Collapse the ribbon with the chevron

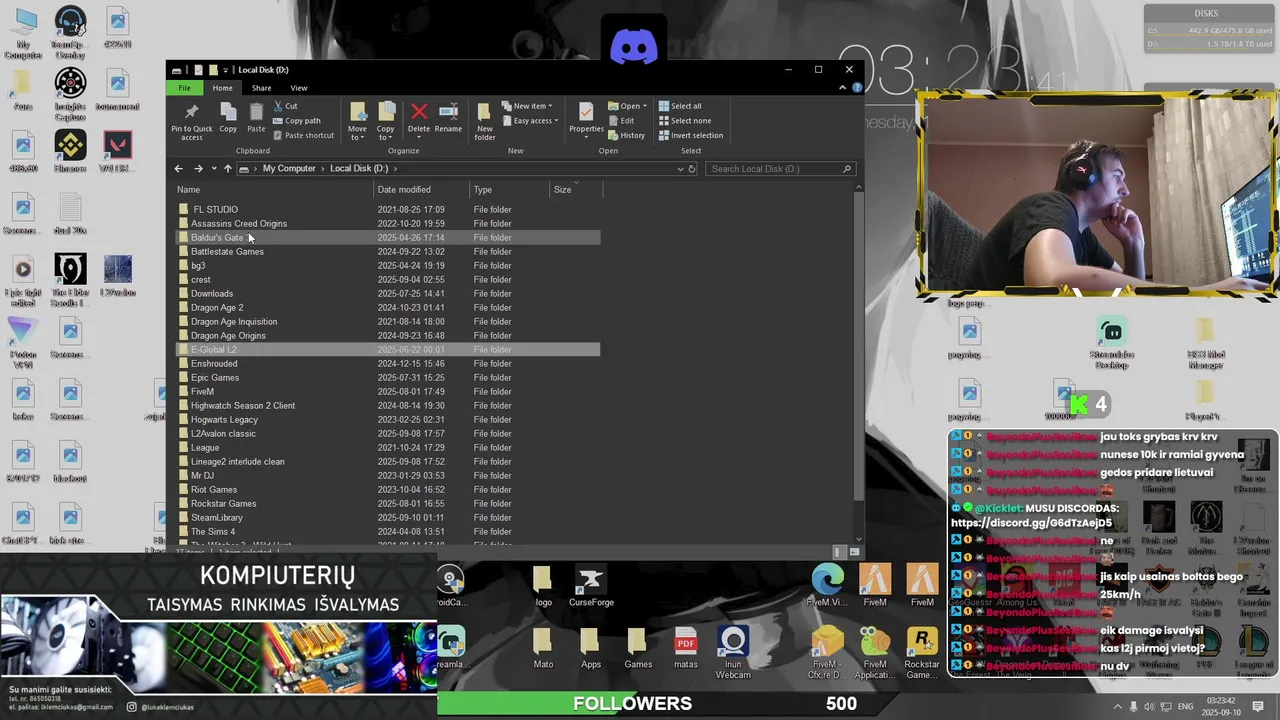click(x=842, y=88)
